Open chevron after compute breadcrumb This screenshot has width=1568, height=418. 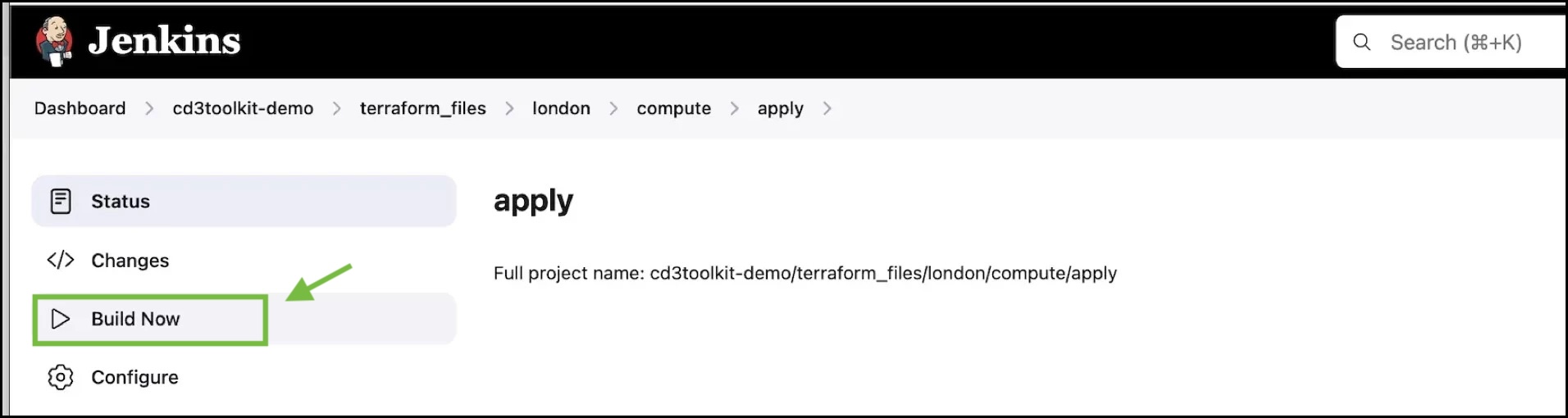click(x=734, y=108)
